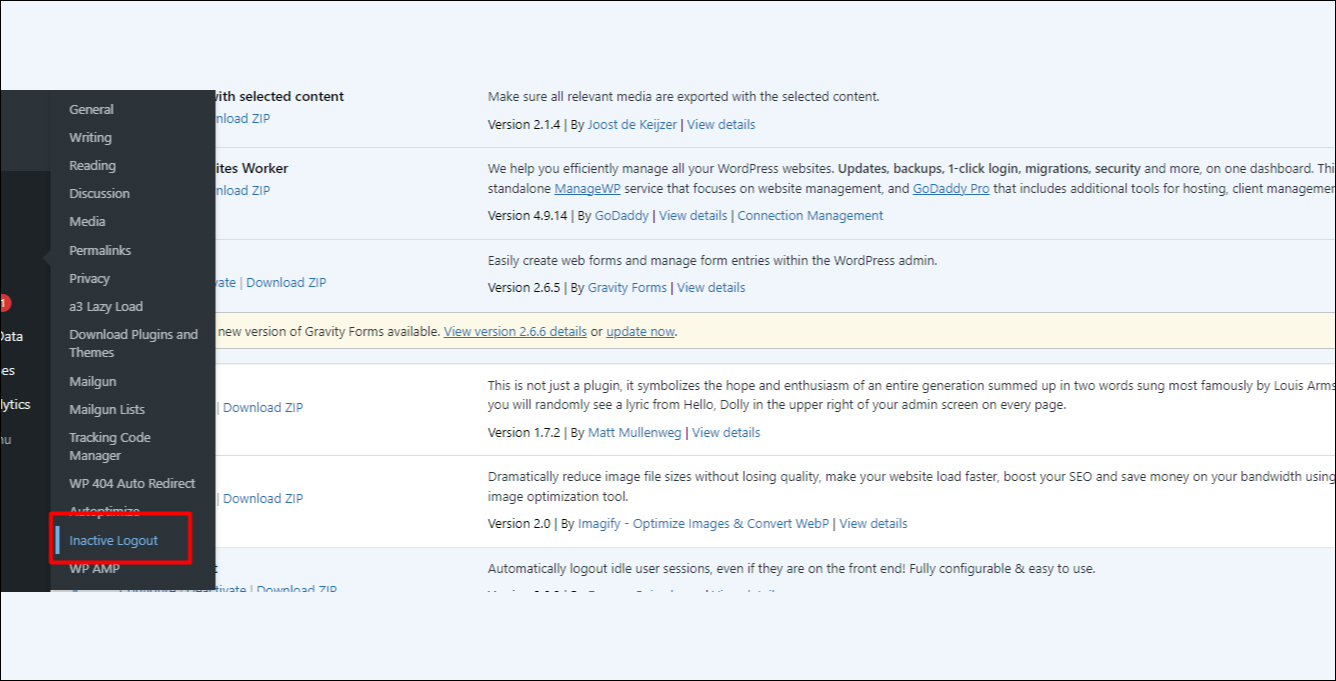
Task: Open Connection Management link
Action: (810, 215)
